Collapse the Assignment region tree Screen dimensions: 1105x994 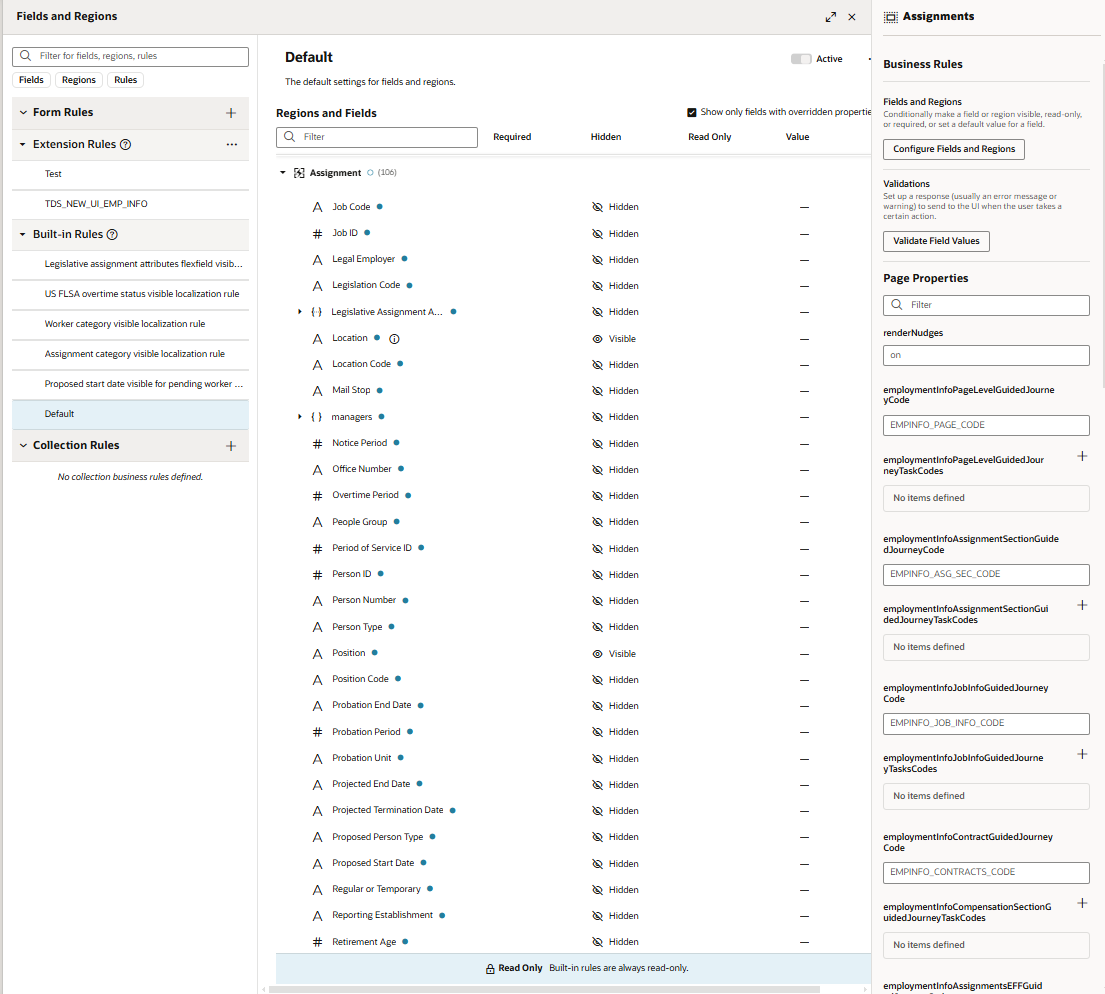[x=283, y=170]
